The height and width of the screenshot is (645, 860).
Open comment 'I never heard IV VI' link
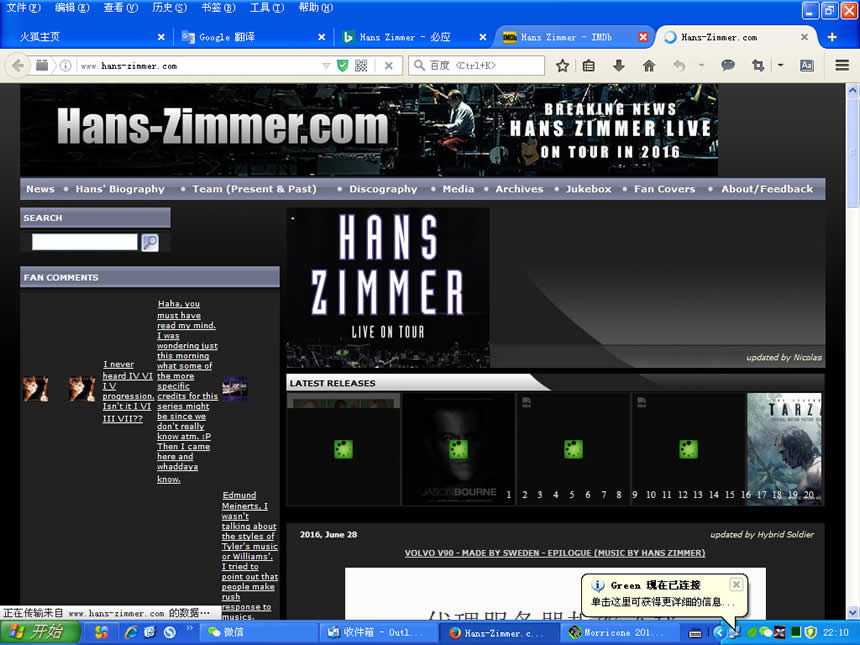click(x=128, y=391)
